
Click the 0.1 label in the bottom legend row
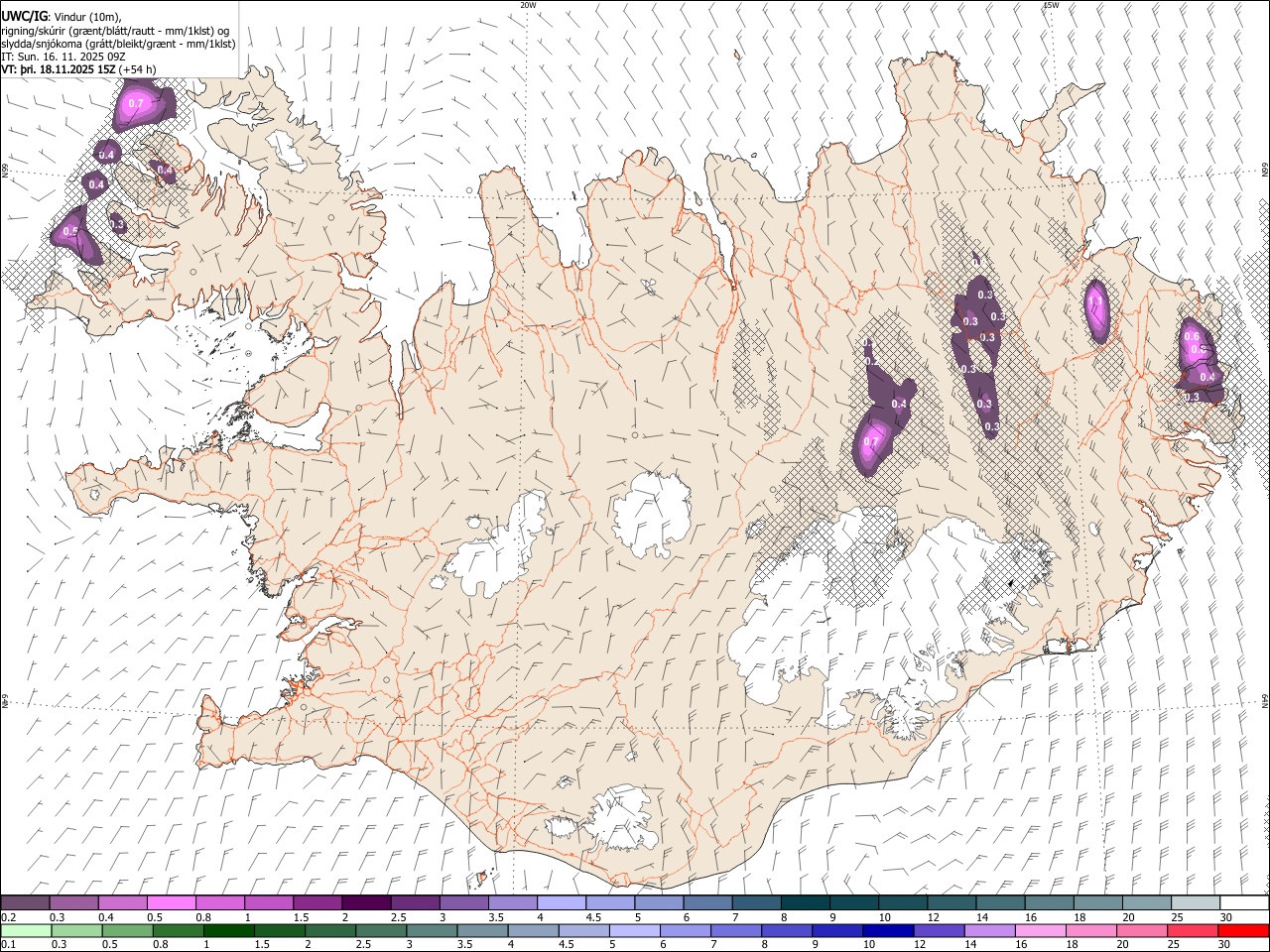[x=7, y=945]
